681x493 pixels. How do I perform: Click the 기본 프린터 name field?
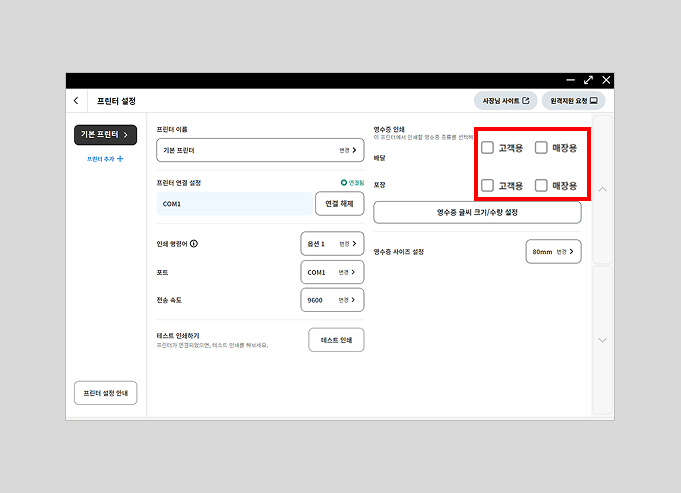(260, 150)
